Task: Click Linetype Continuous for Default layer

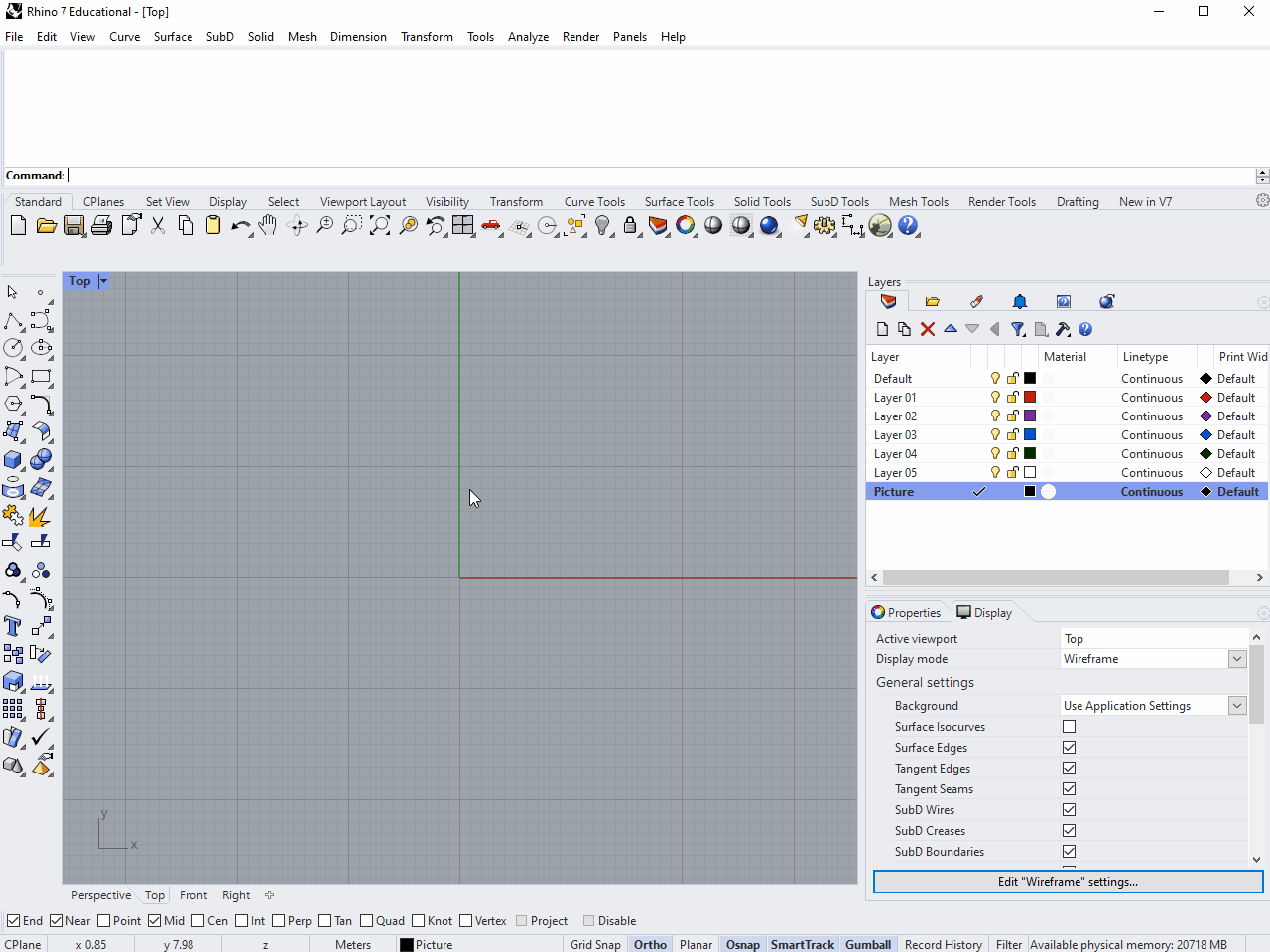Action: [x=1152, y=379]
